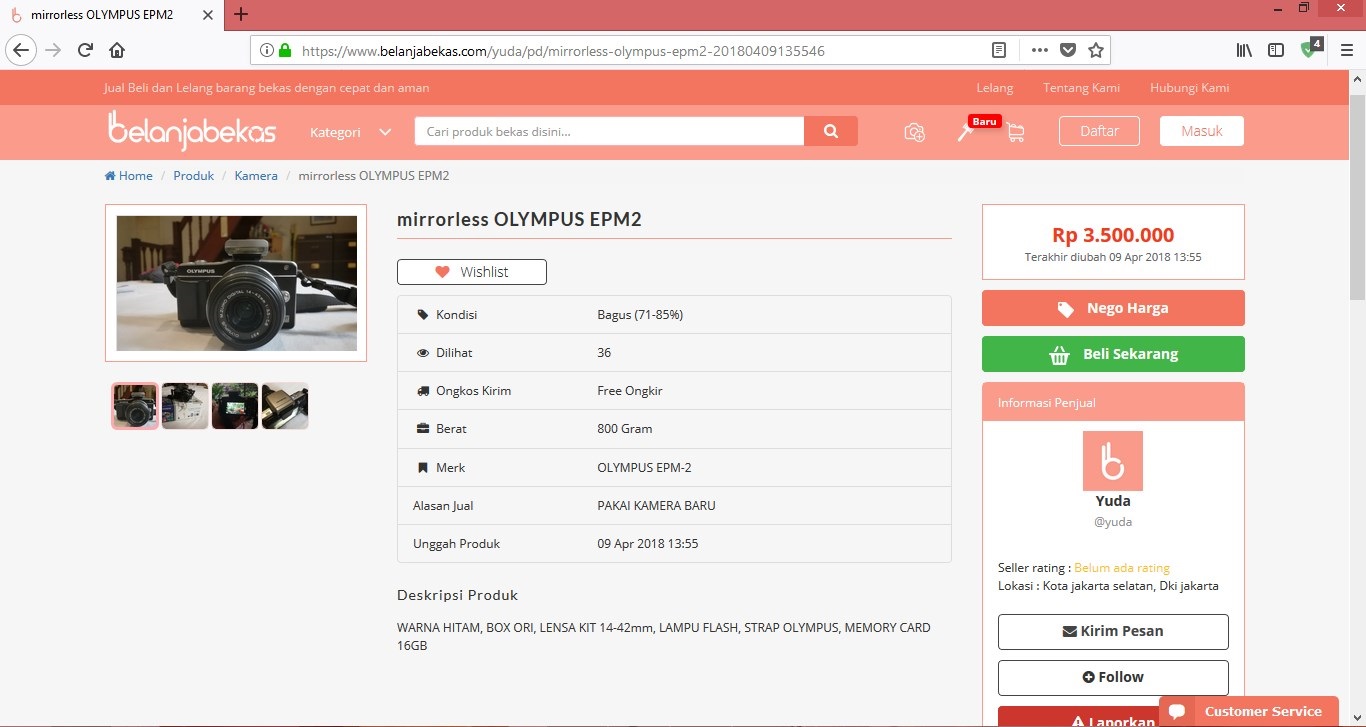
Task: Go to the Lelang menu item
Action: click(994, 88)
